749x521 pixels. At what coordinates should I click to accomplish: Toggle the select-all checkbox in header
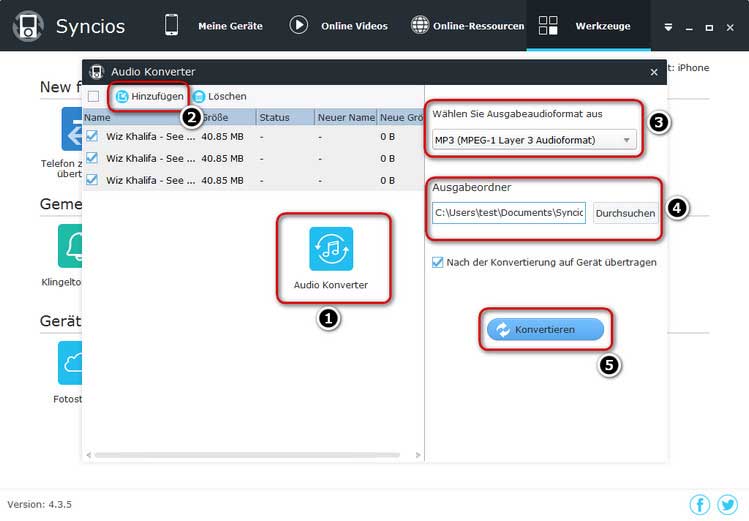[93, 96]
